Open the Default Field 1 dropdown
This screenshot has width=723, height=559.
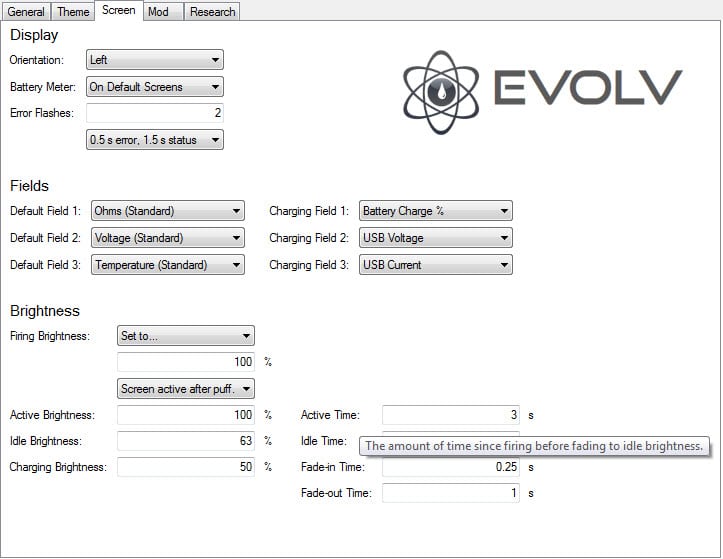168,211
